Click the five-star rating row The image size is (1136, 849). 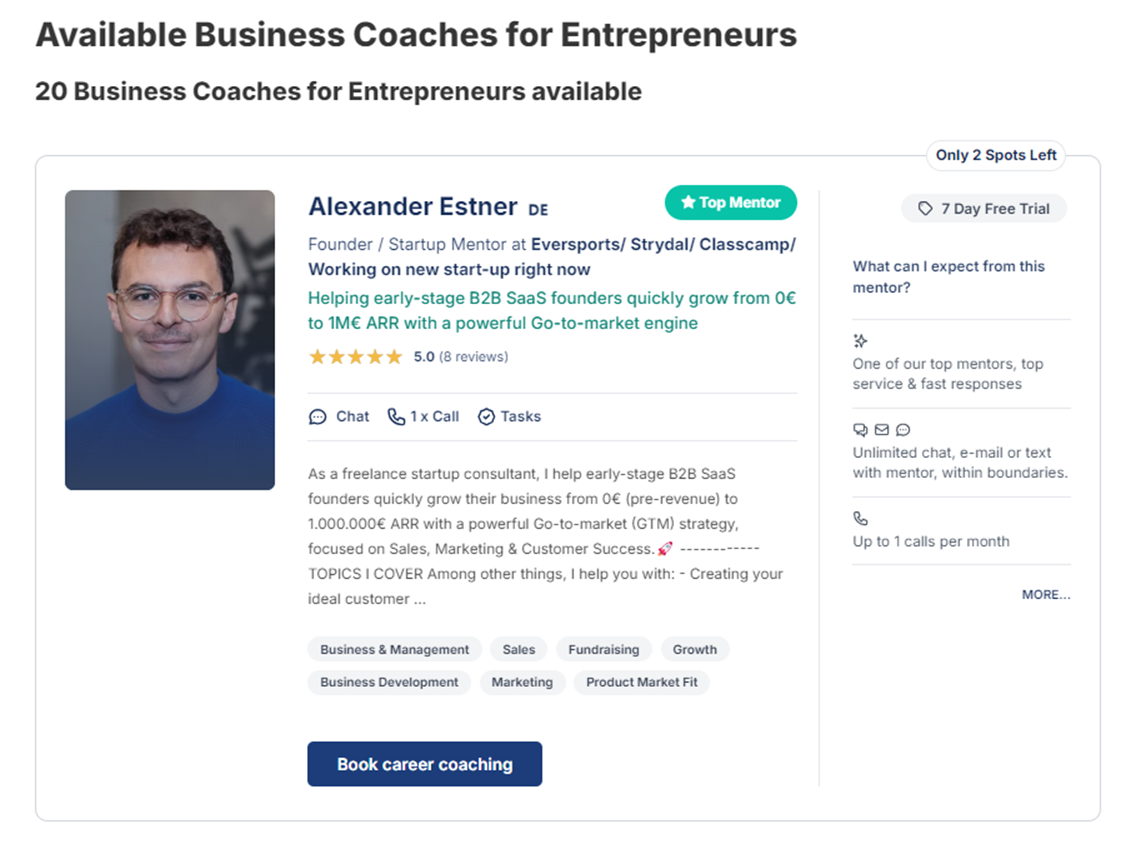(355, 356)
